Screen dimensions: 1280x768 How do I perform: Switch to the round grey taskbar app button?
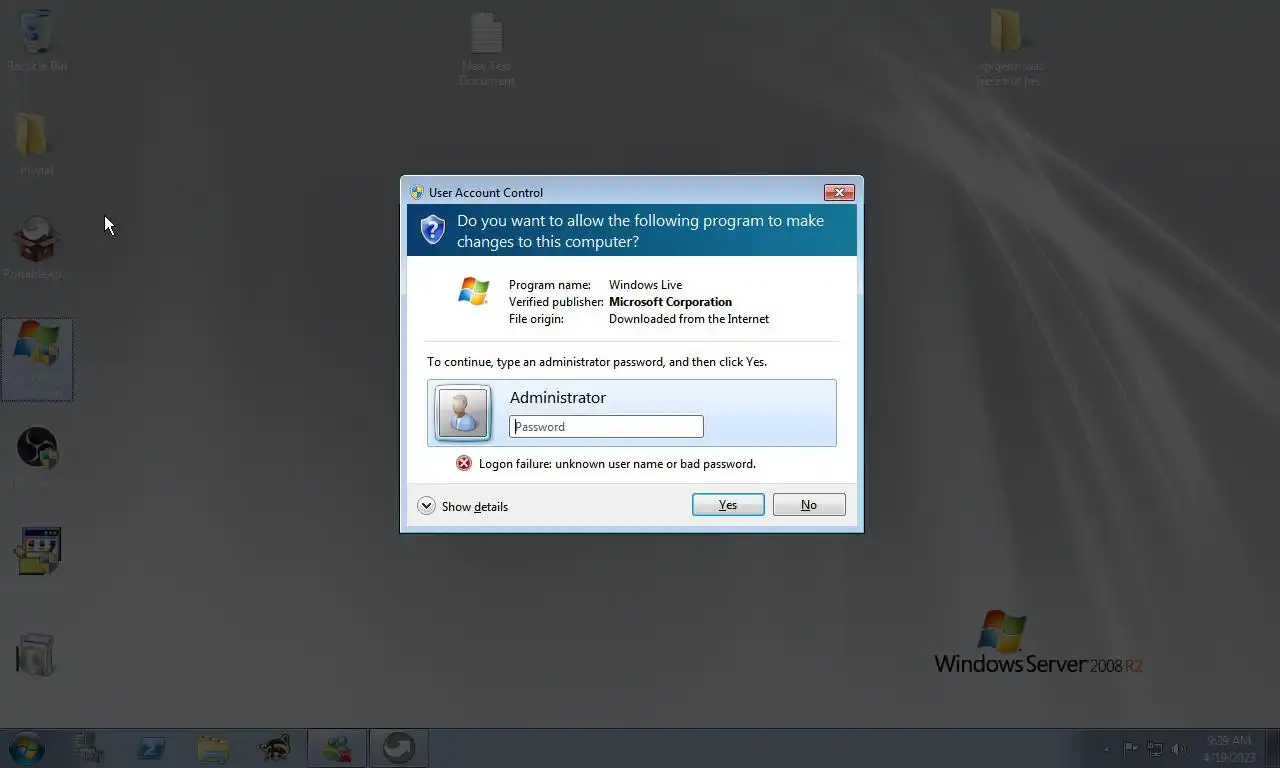pos(399,748)
